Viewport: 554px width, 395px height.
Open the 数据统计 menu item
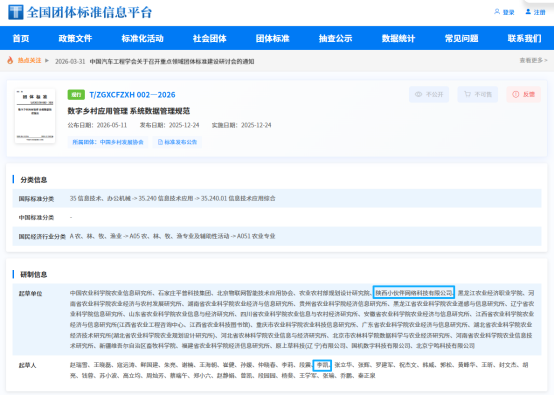pyautogui.click(x=398, y=38)
